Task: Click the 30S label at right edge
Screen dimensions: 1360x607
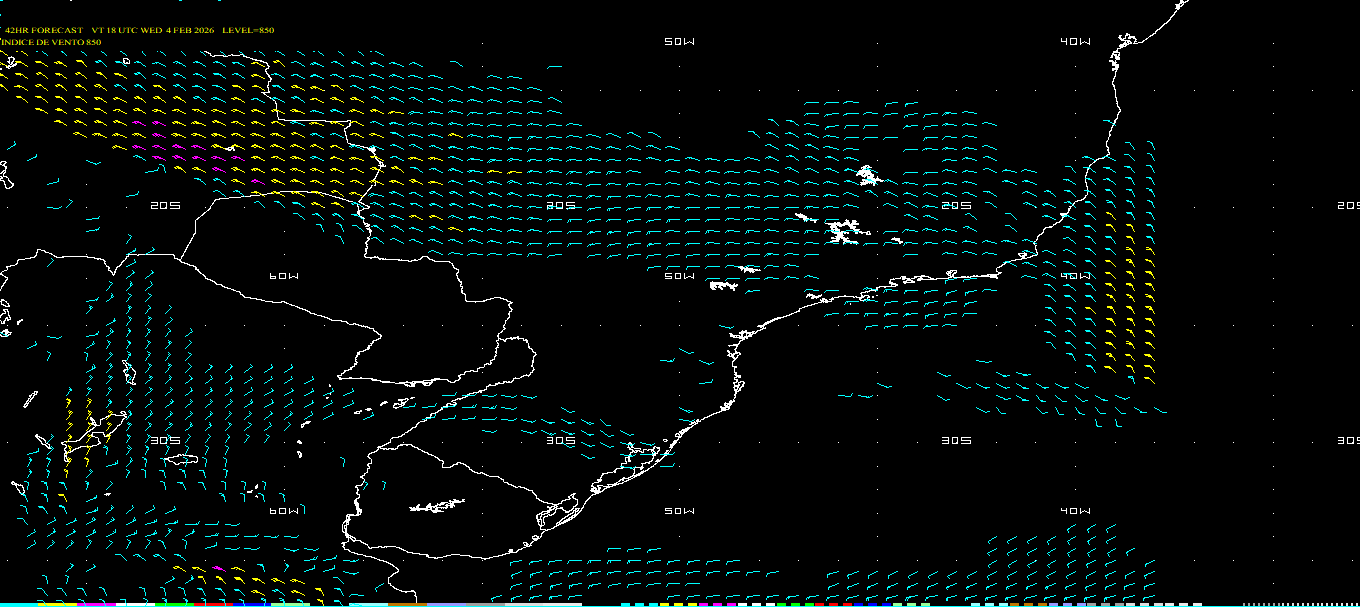Action: pos(1348,440)
